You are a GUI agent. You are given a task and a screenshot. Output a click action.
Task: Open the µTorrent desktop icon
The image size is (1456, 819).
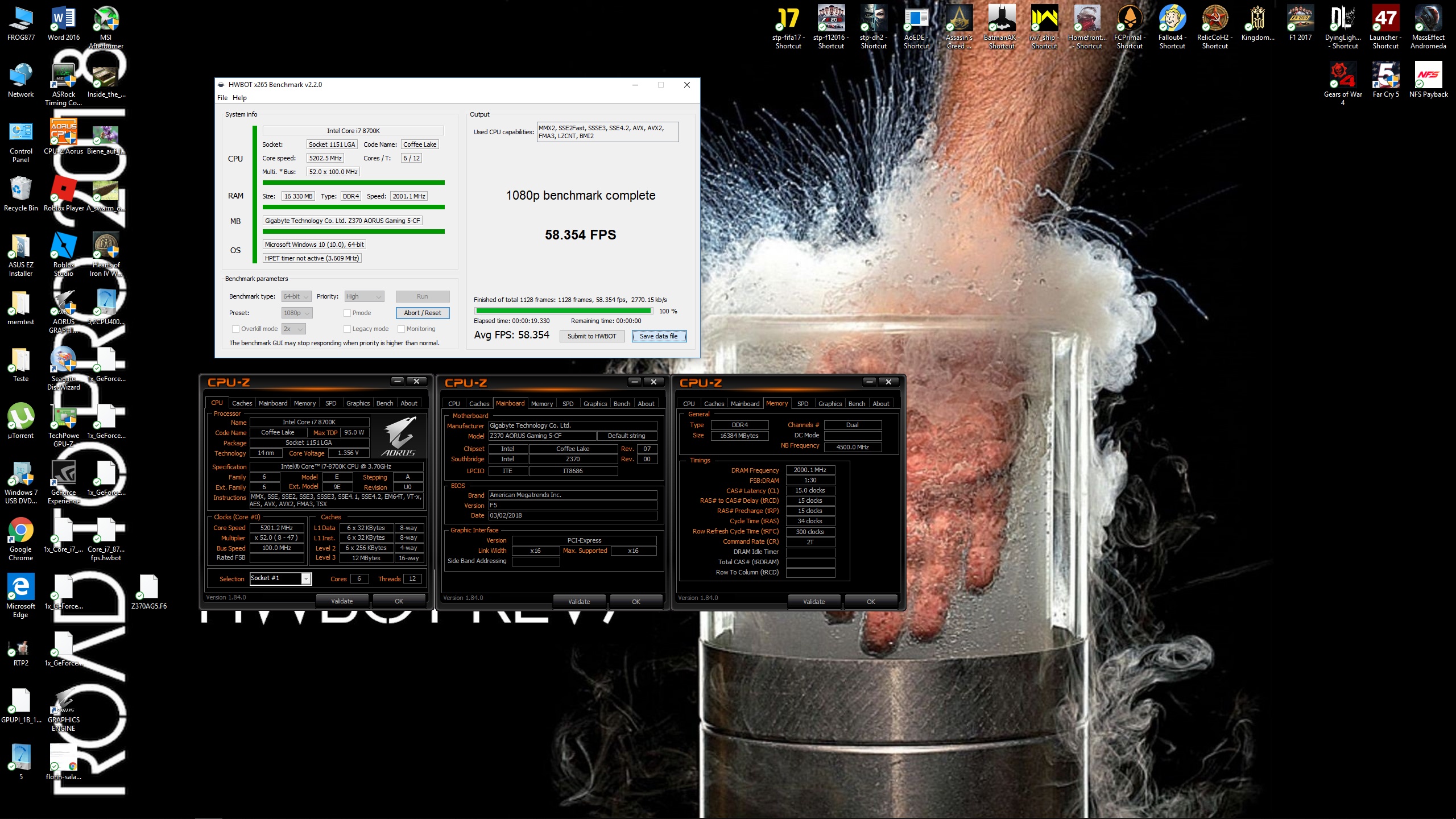(x=21, y=421)
